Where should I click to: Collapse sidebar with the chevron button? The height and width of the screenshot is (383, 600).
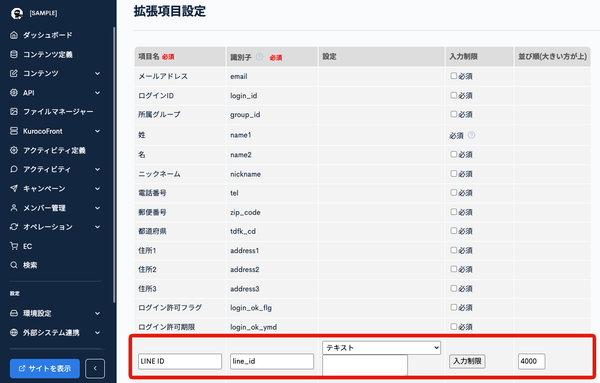95,368
